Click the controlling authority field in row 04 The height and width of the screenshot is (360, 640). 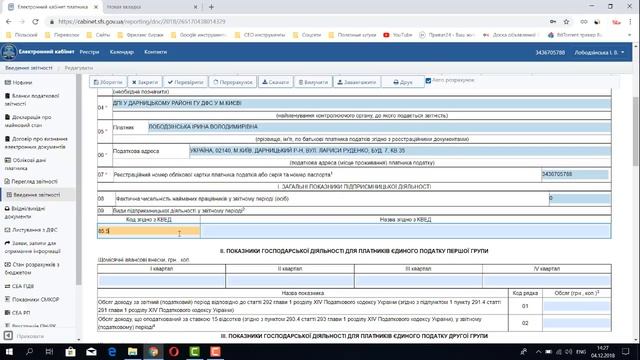click(362, 103)
